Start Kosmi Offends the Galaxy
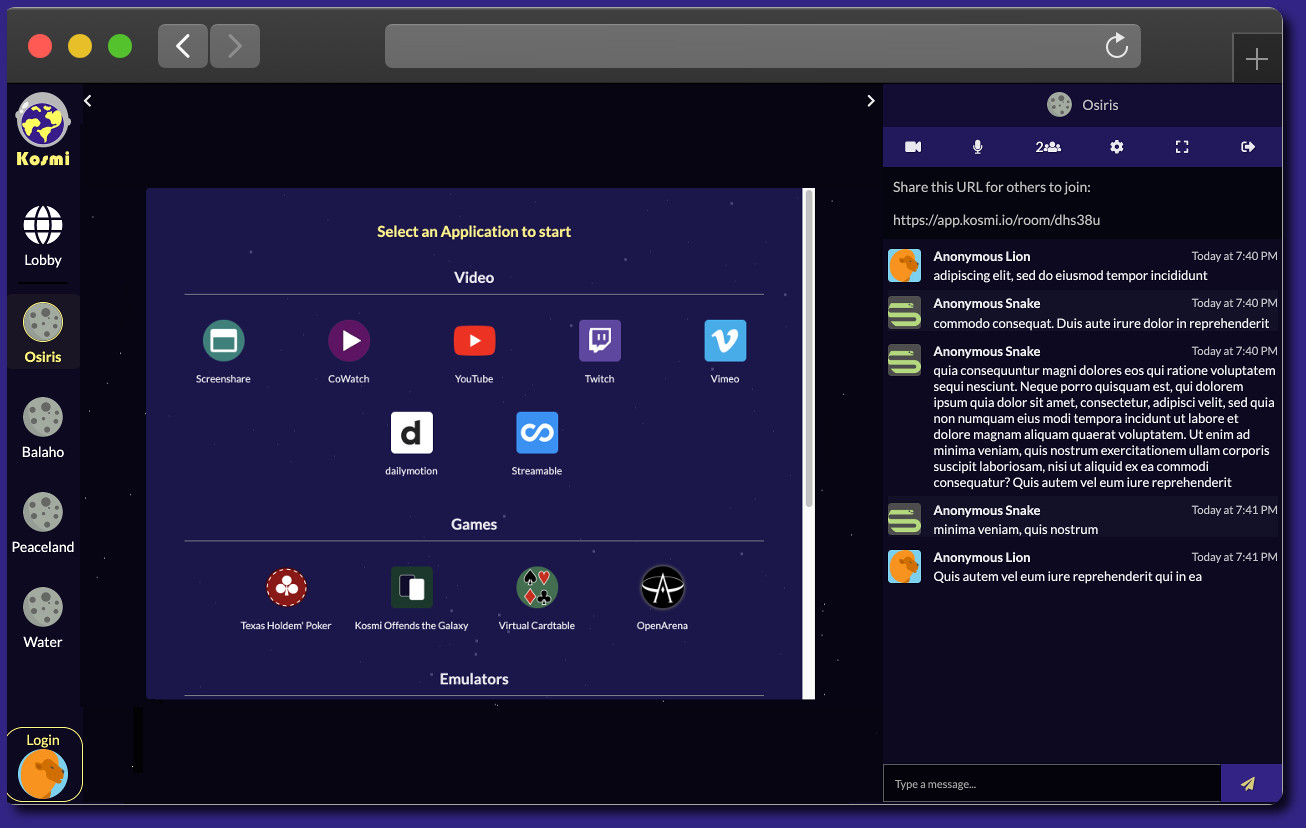This screenshot has height=828, width=1306. (411, 588)
